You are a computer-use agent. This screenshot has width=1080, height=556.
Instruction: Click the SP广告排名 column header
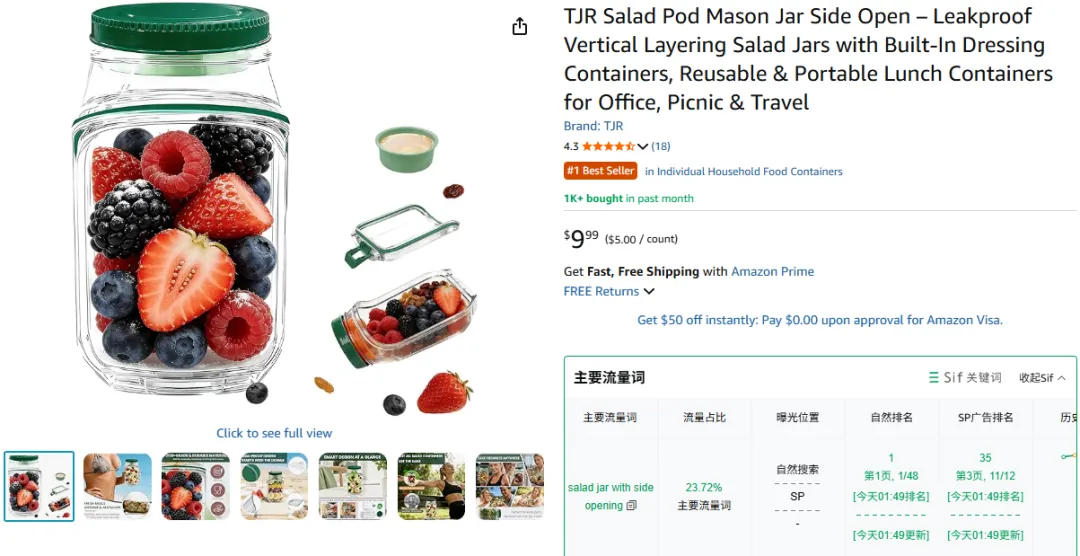click(x=985, y=417)
